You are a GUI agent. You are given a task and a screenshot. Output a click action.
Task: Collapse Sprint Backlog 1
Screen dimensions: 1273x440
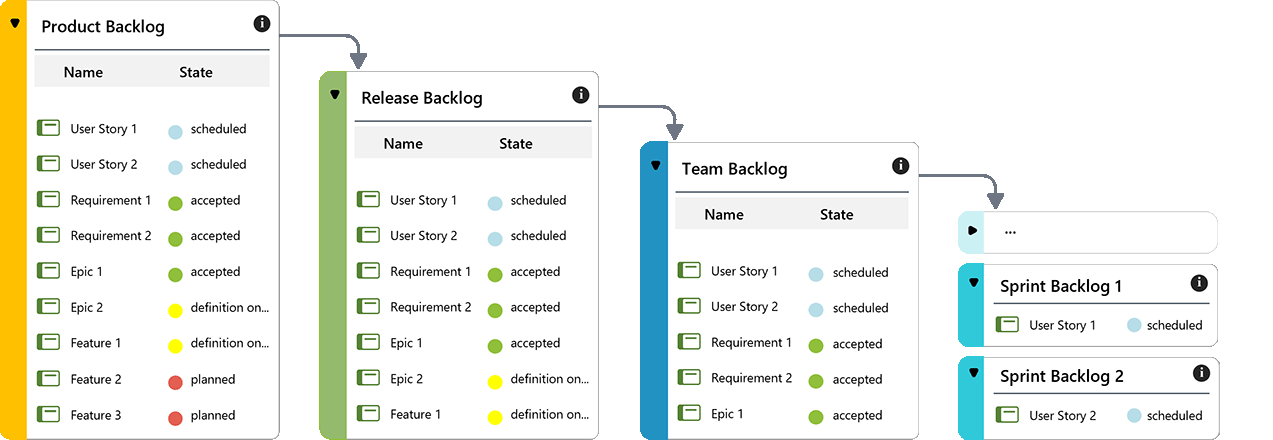tap(973, 282)
